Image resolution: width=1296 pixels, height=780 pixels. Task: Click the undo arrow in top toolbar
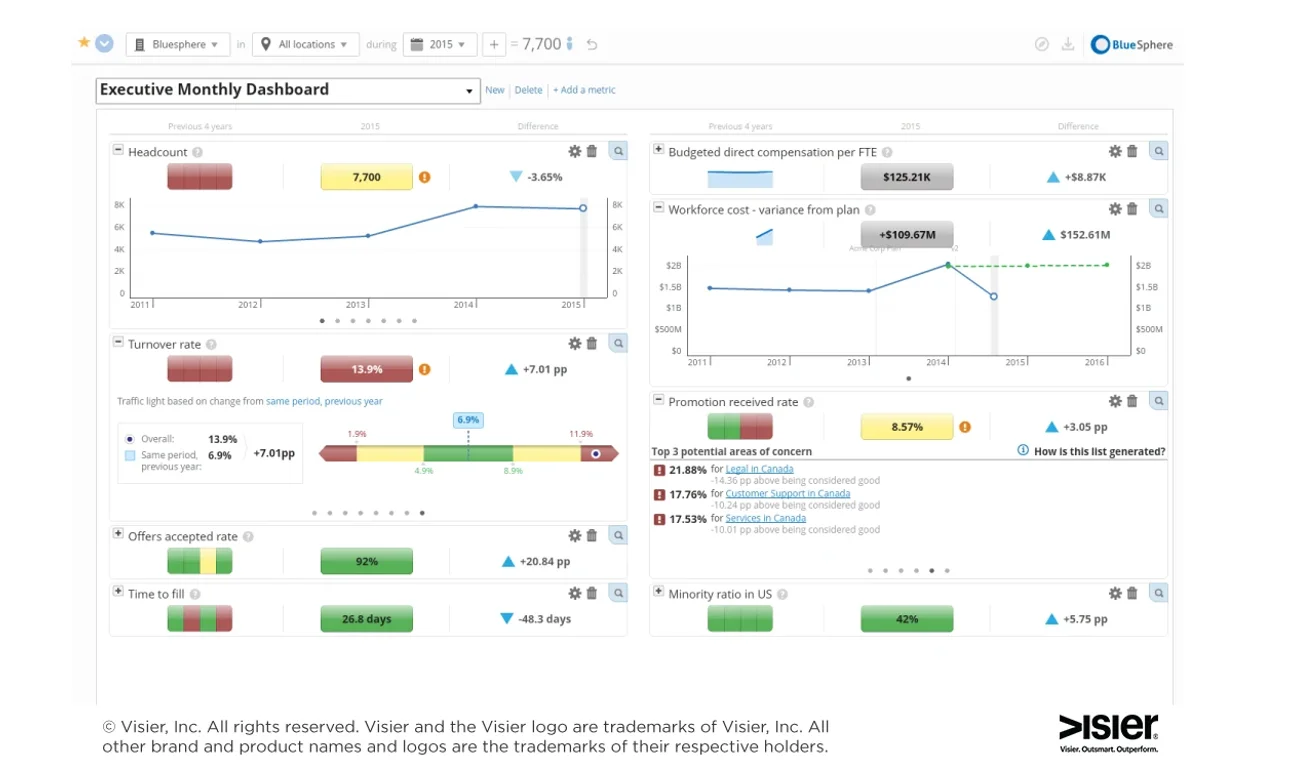pos(592,45)
